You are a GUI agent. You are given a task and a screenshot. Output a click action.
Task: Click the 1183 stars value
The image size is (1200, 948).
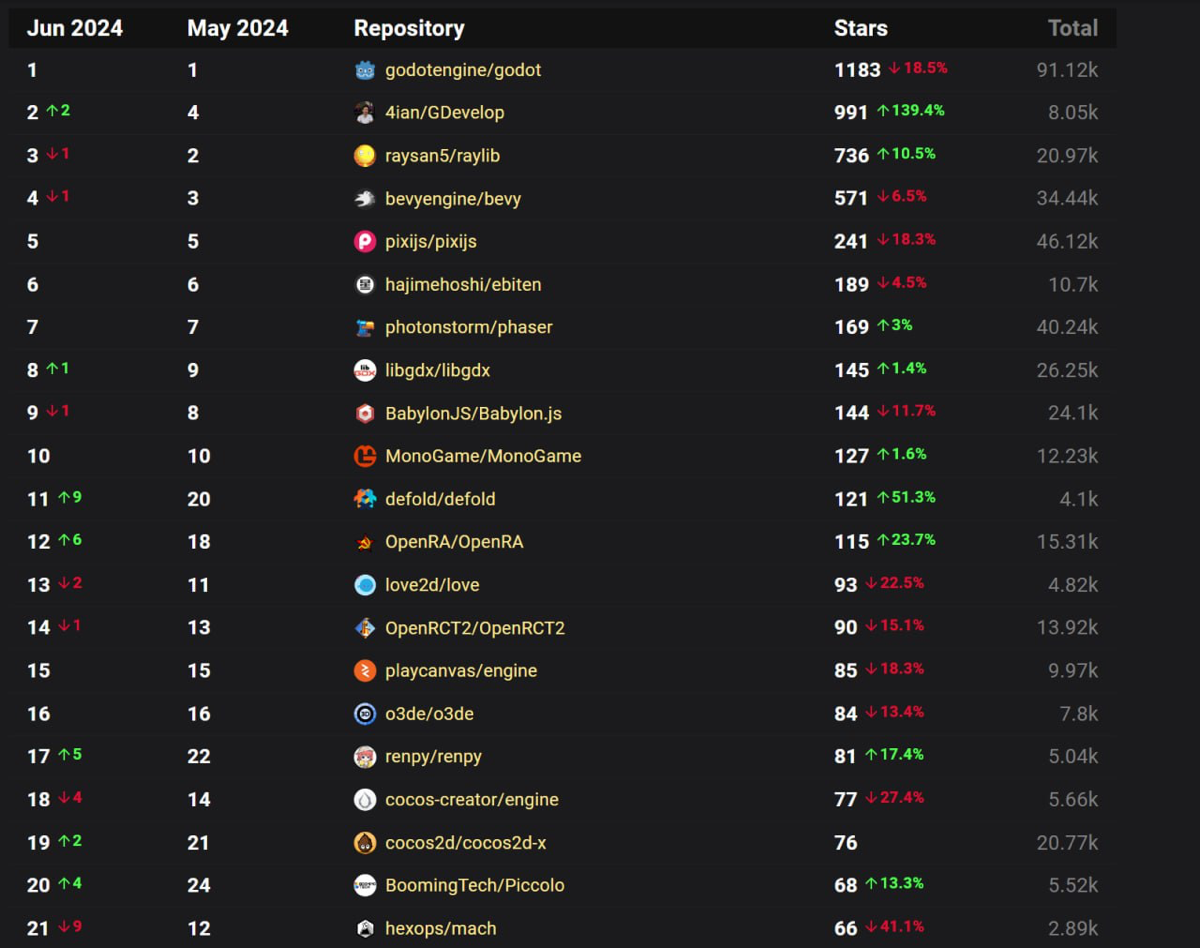(x=858, y=70)
